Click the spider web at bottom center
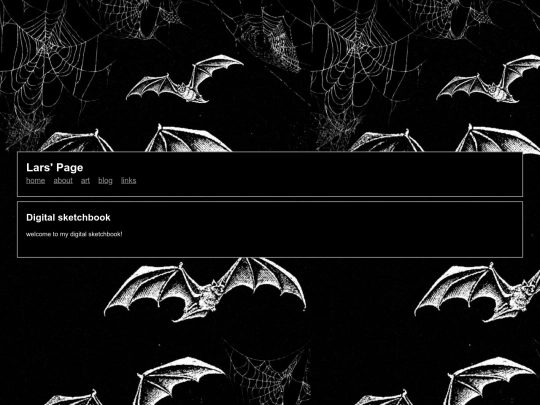Viewport: 540px width, 405px height. pos(270,372)
